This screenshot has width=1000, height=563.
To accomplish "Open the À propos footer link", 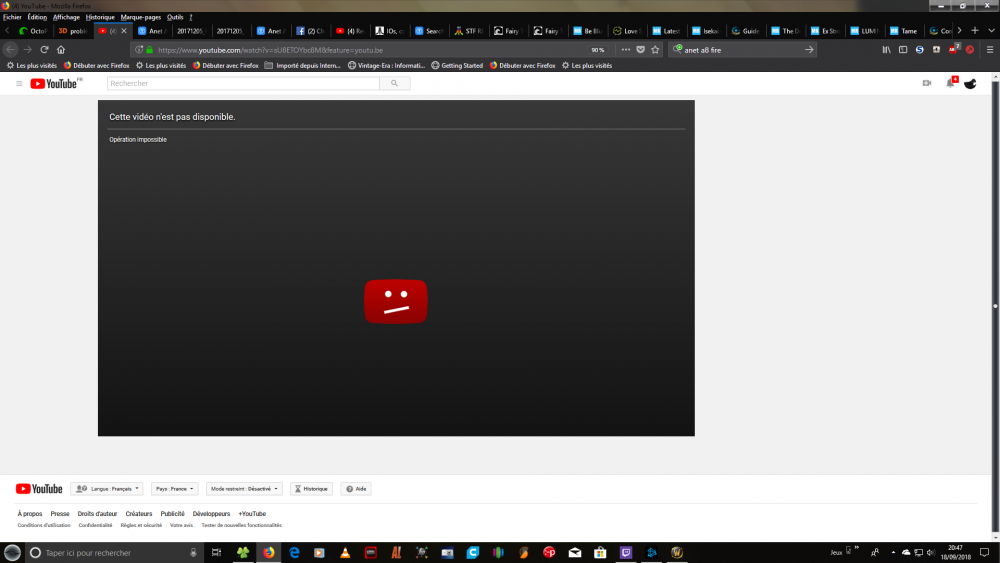I will (x=30, y=514).
